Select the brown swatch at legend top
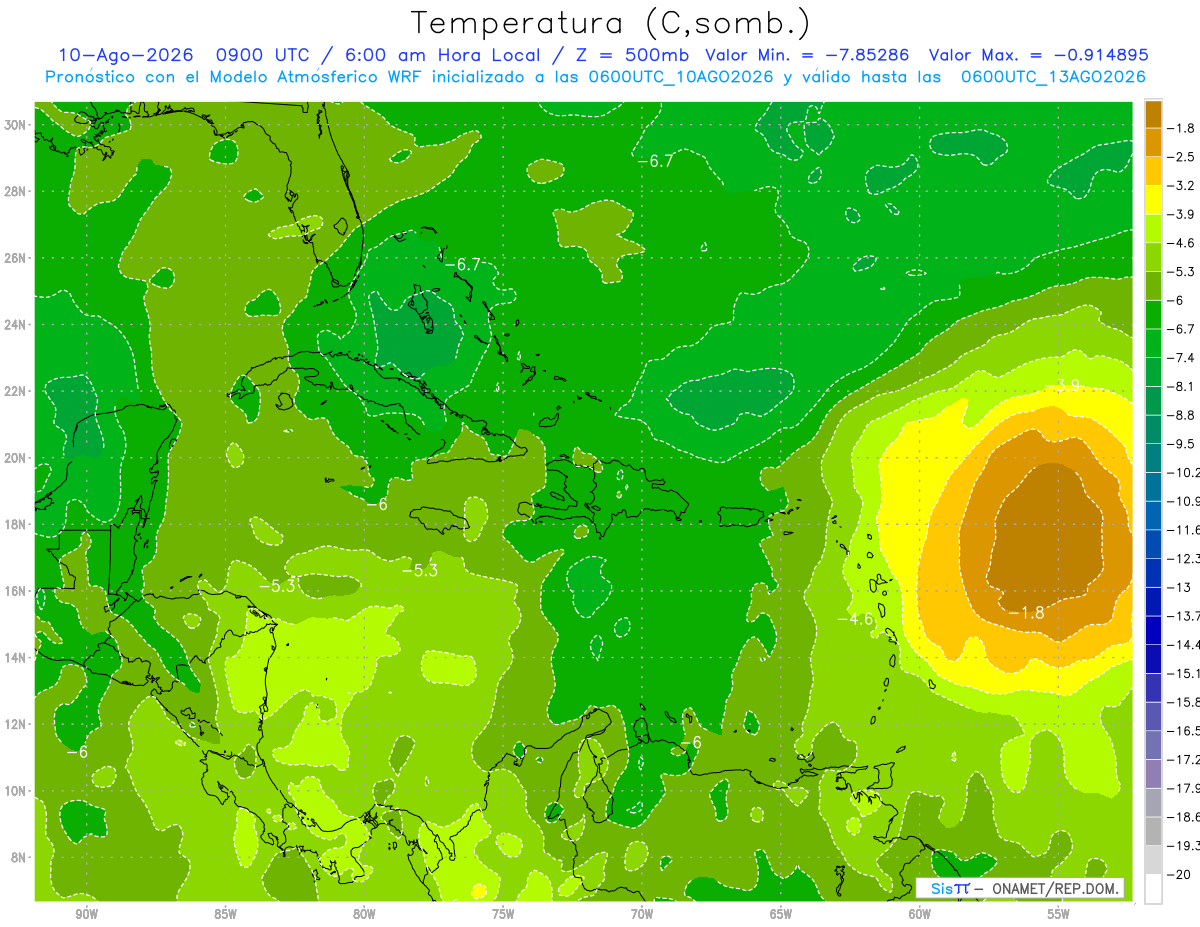Viewport: 1200px width, 927px height. coord(1153,114)
